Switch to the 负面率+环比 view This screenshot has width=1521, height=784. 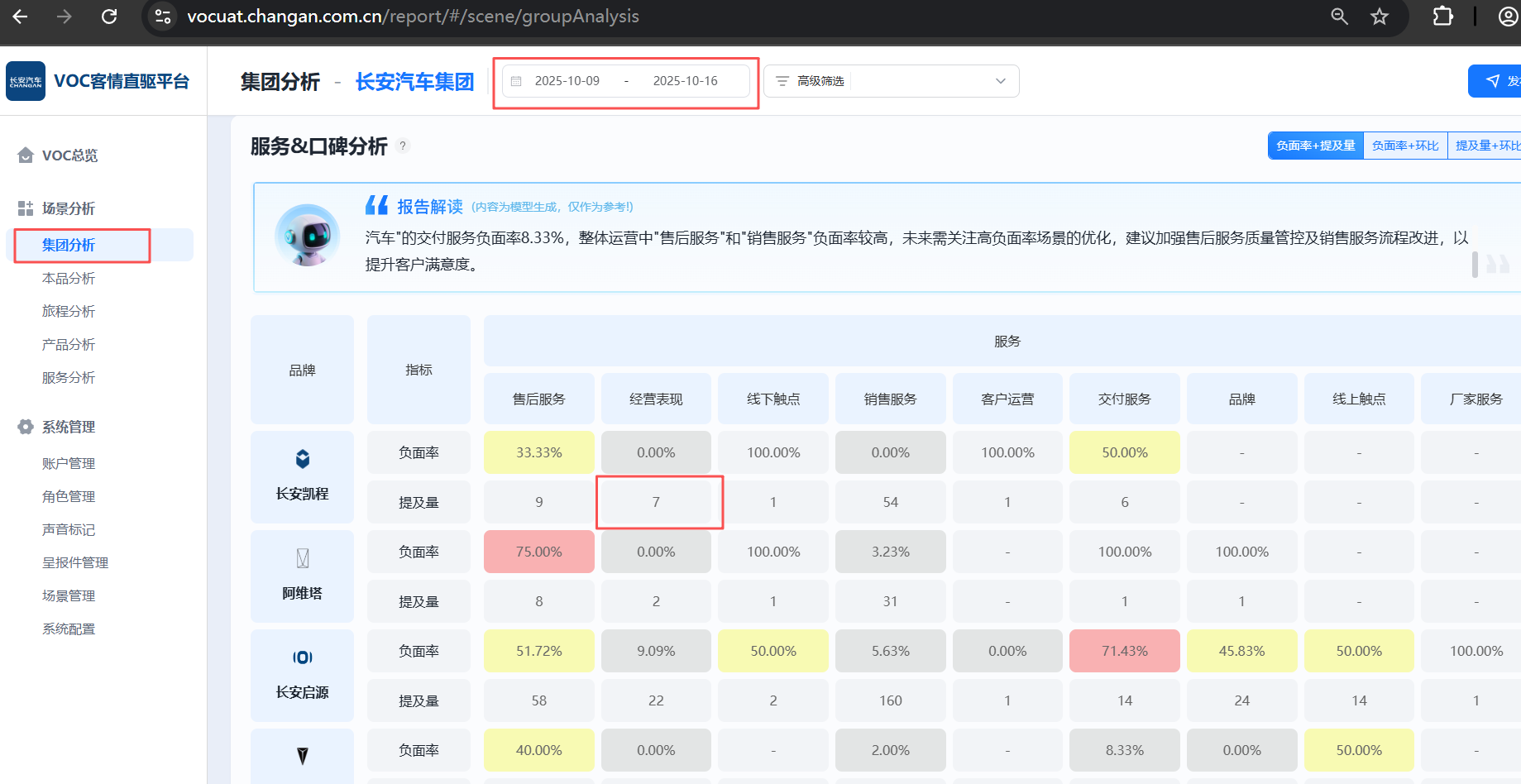point(1404,145)
